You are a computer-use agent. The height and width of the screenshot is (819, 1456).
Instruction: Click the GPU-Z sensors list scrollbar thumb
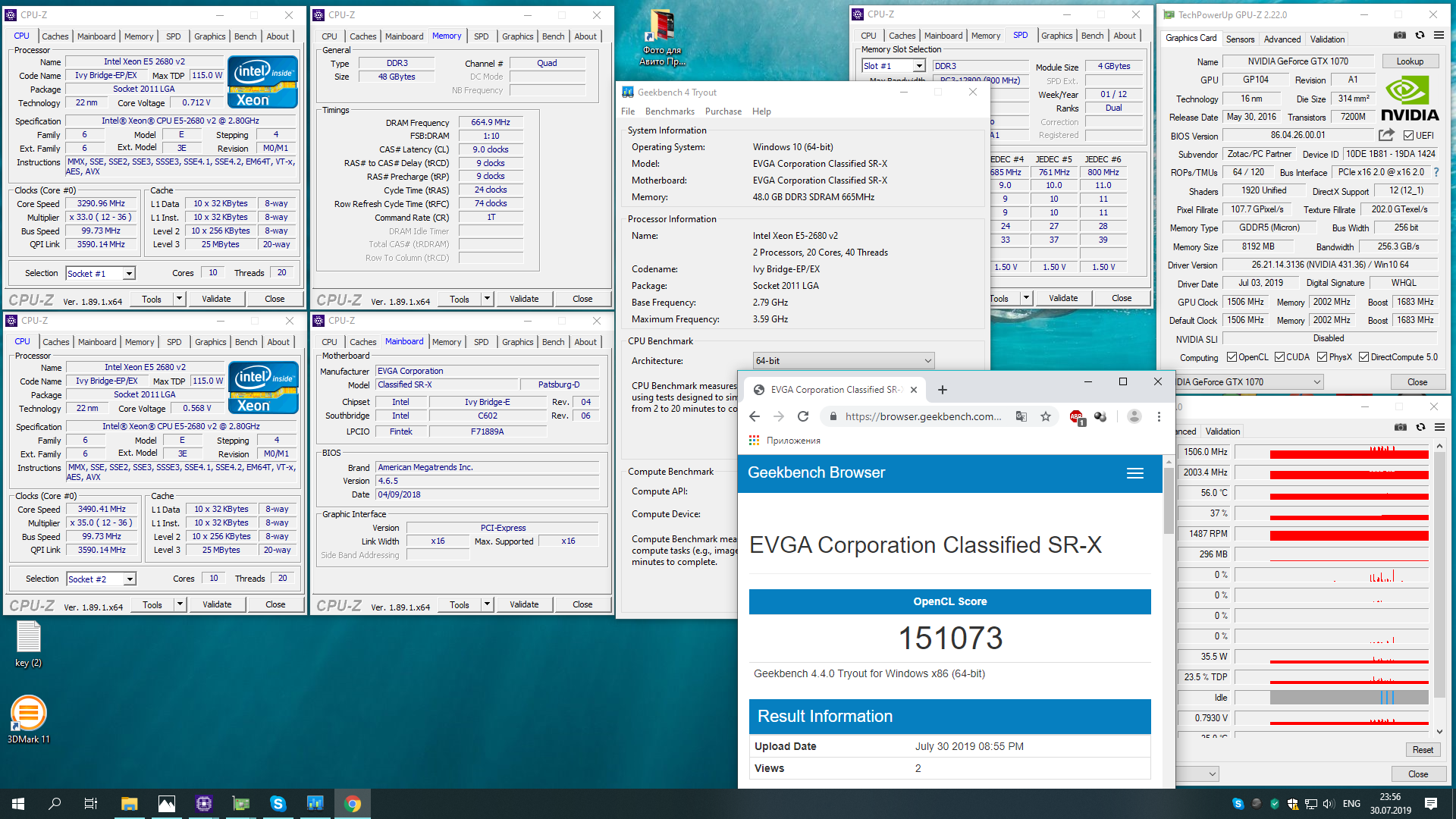[x=1439, y=573]
